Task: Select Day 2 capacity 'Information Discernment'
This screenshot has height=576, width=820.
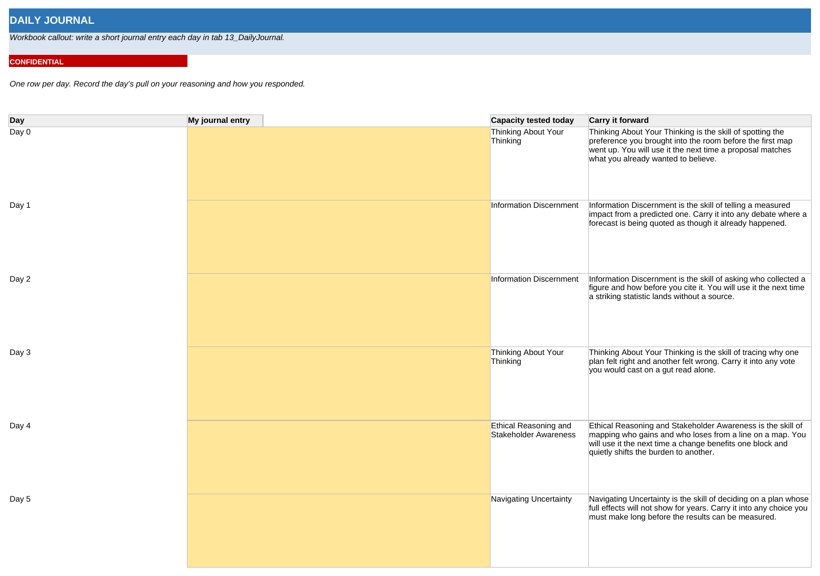Action: pos(539,310)
